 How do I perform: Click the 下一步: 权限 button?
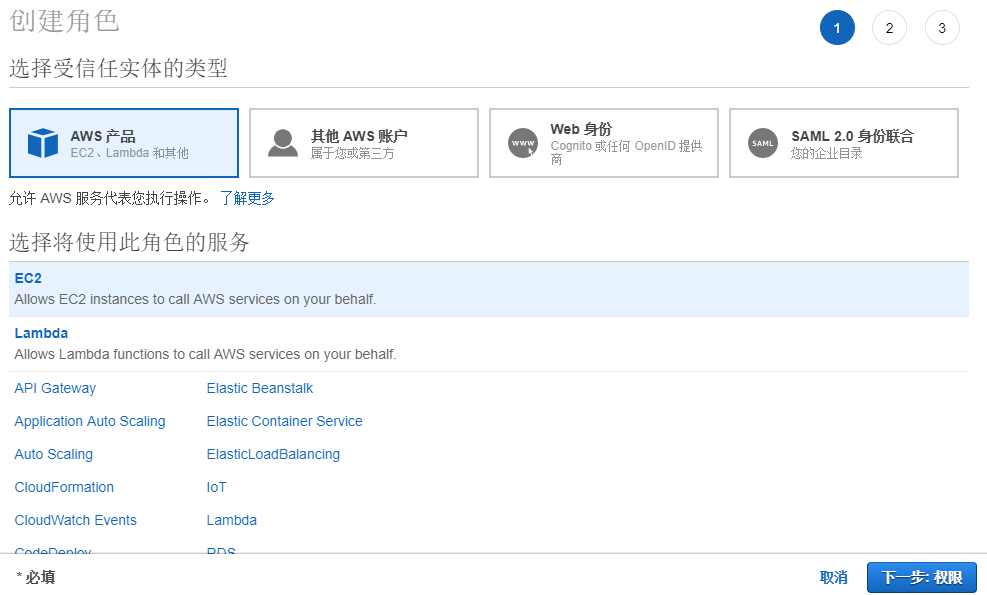click(922, 577)
